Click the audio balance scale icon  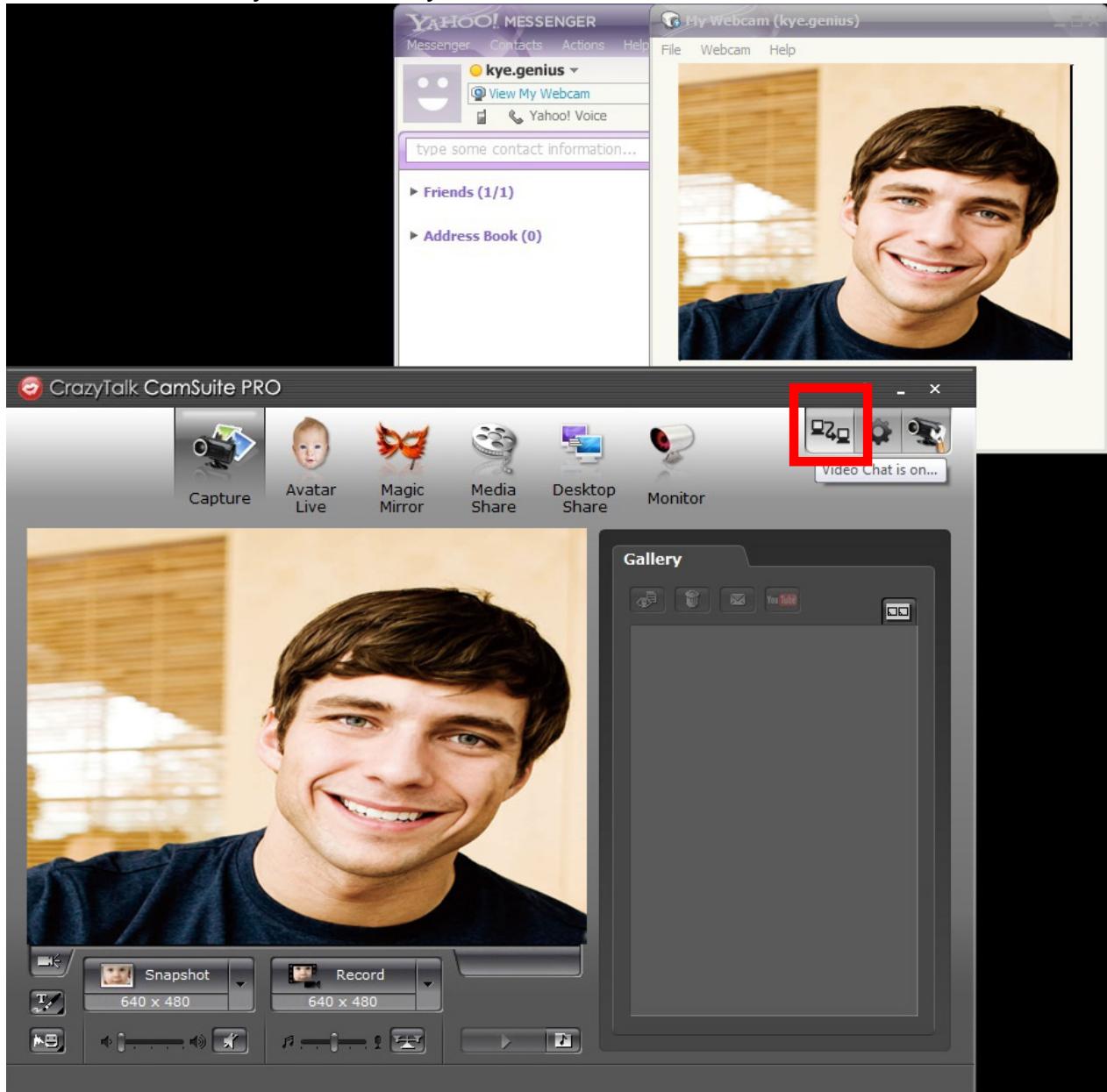[407, 1041]
